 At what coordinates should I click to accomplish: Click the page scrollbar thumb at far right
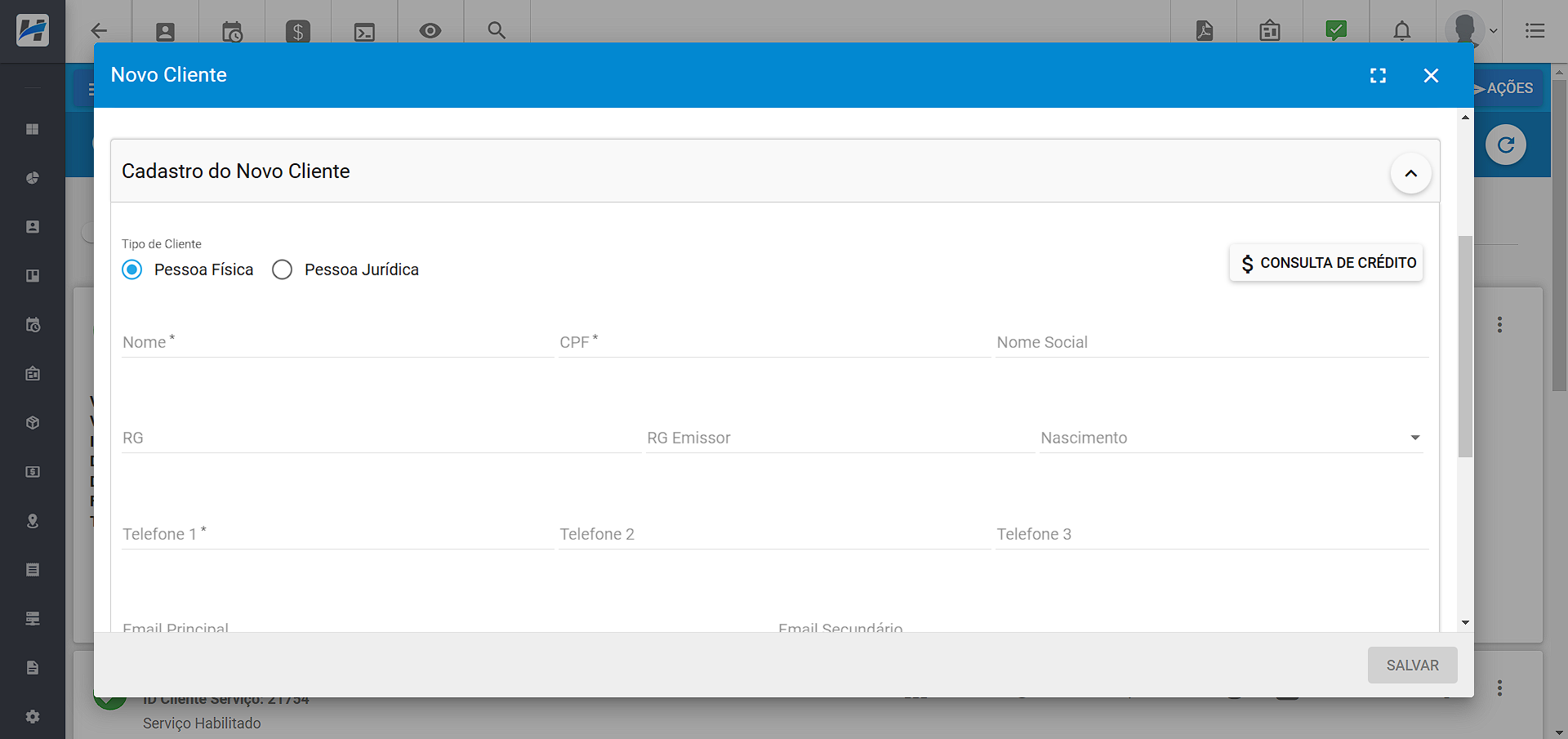[x=1559, y=235]
